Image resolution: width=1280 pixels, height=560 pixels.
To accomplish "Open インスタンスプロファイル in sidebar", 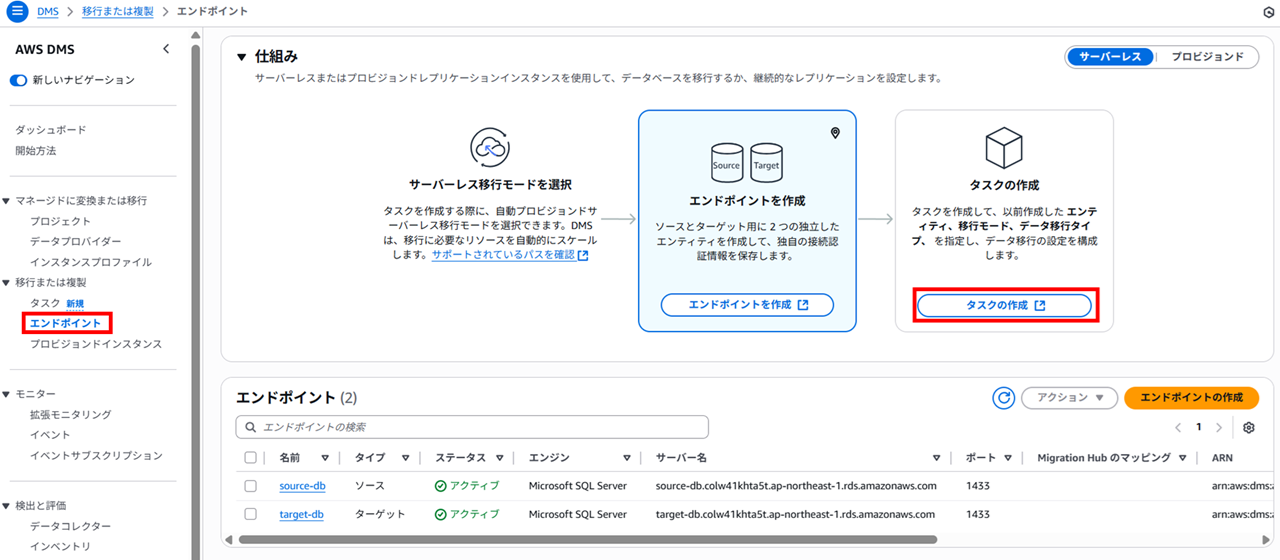I will (x=91, y=262).
